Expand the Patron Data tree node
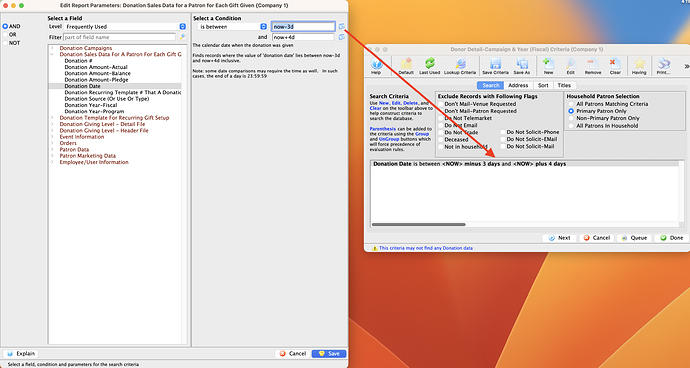Screen dimensions: 690x368 coord(52,150)
